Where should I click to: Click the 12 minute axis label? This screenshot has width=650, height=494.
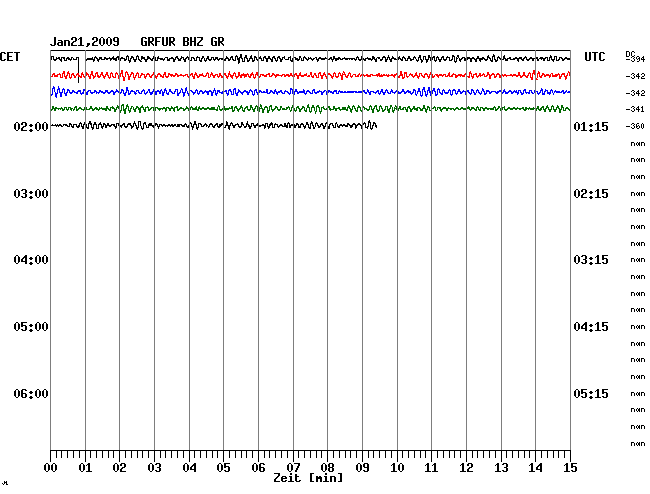tap(466, 468)
